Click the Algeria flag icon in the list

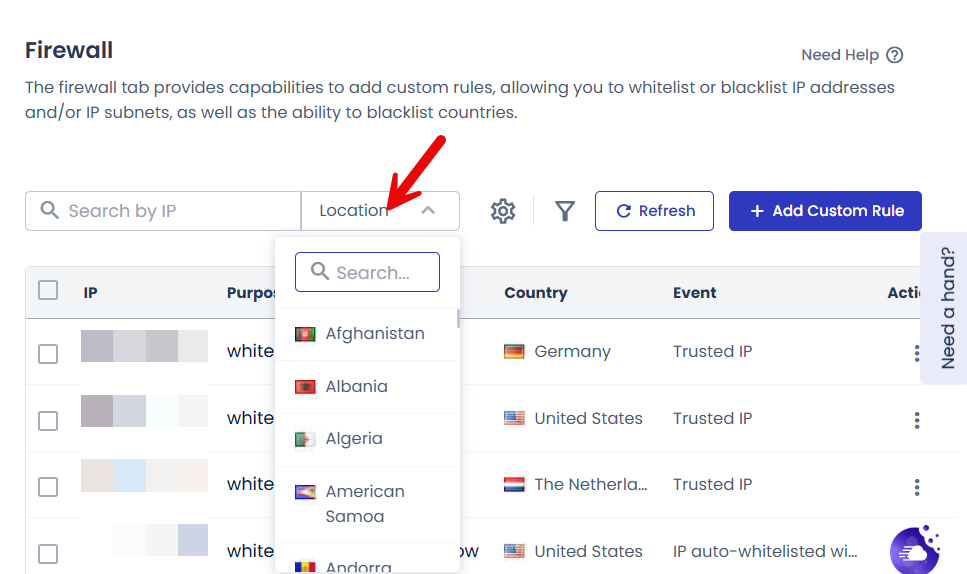coord(305,440)
